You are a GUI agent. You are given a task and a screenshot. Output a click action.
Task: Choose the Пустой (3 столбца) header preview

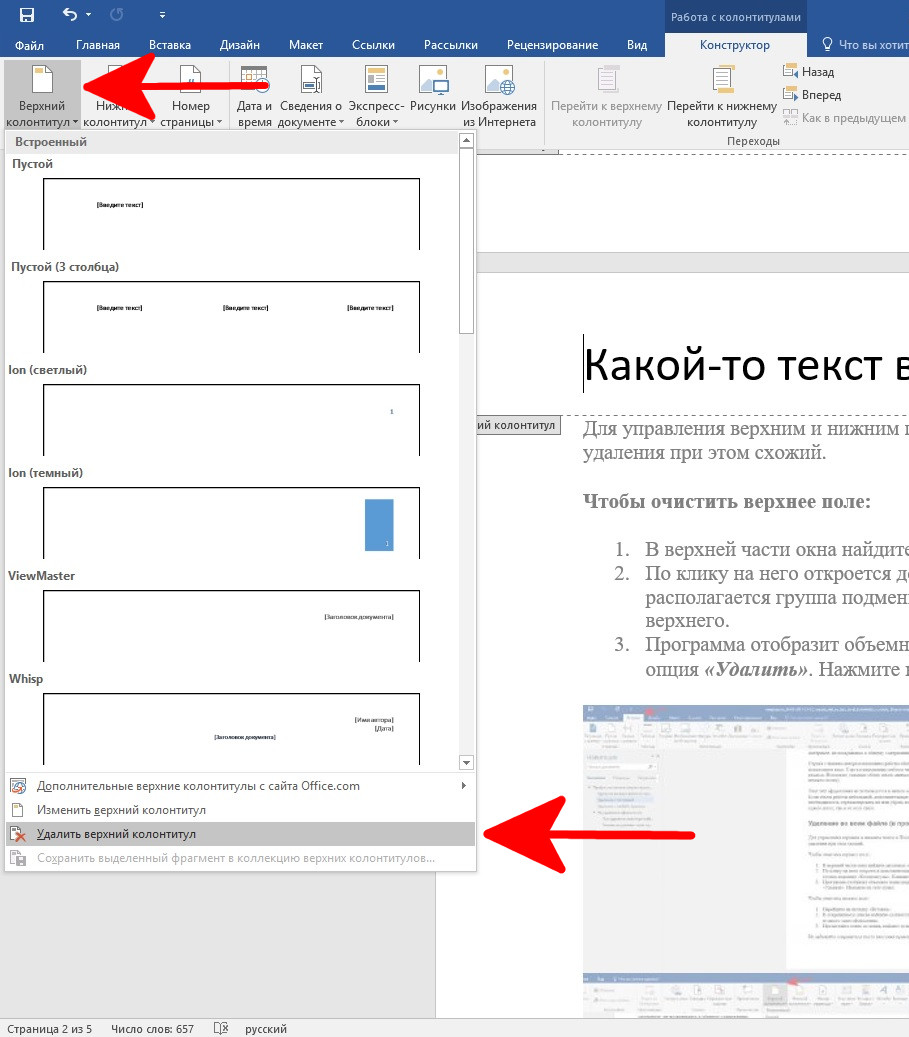232,317
